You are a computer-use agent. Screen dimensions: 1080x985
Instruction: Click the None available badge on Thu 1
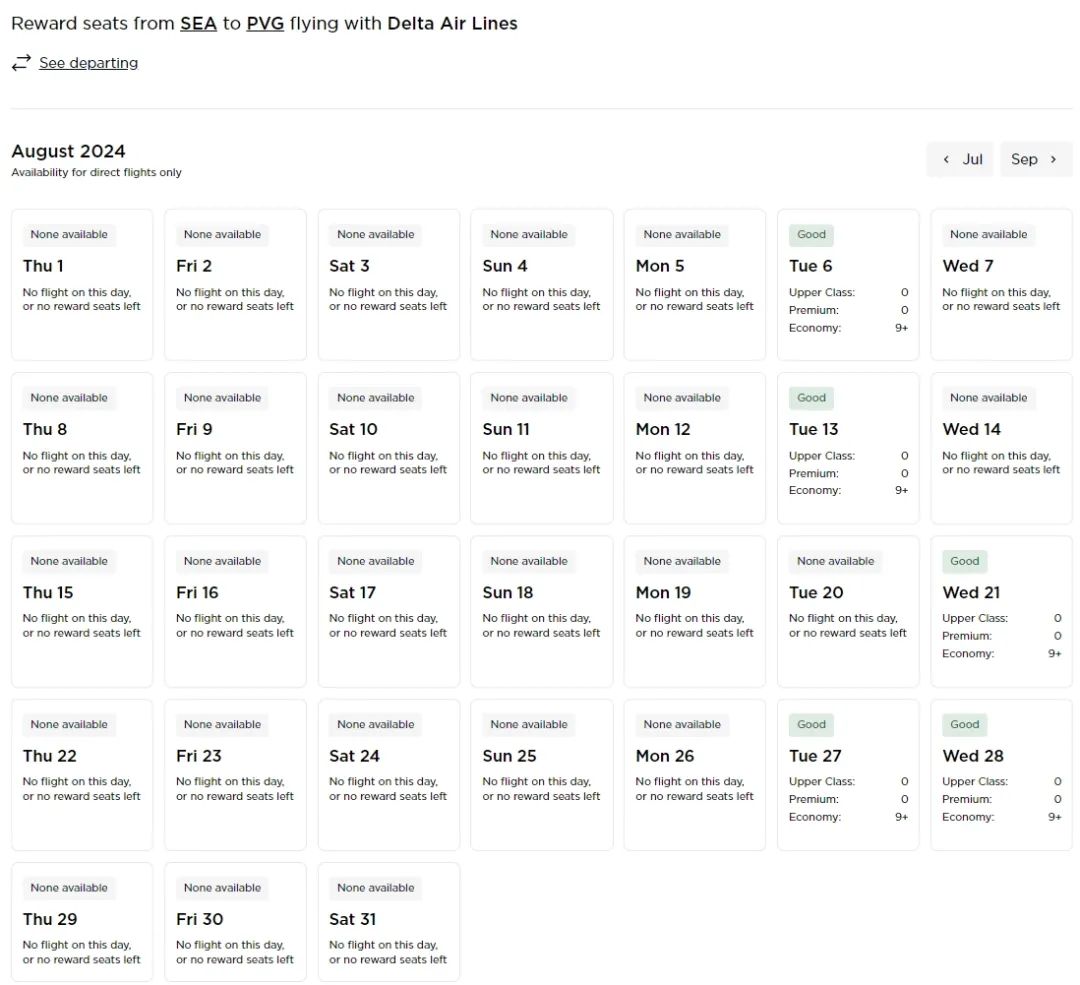69,235
